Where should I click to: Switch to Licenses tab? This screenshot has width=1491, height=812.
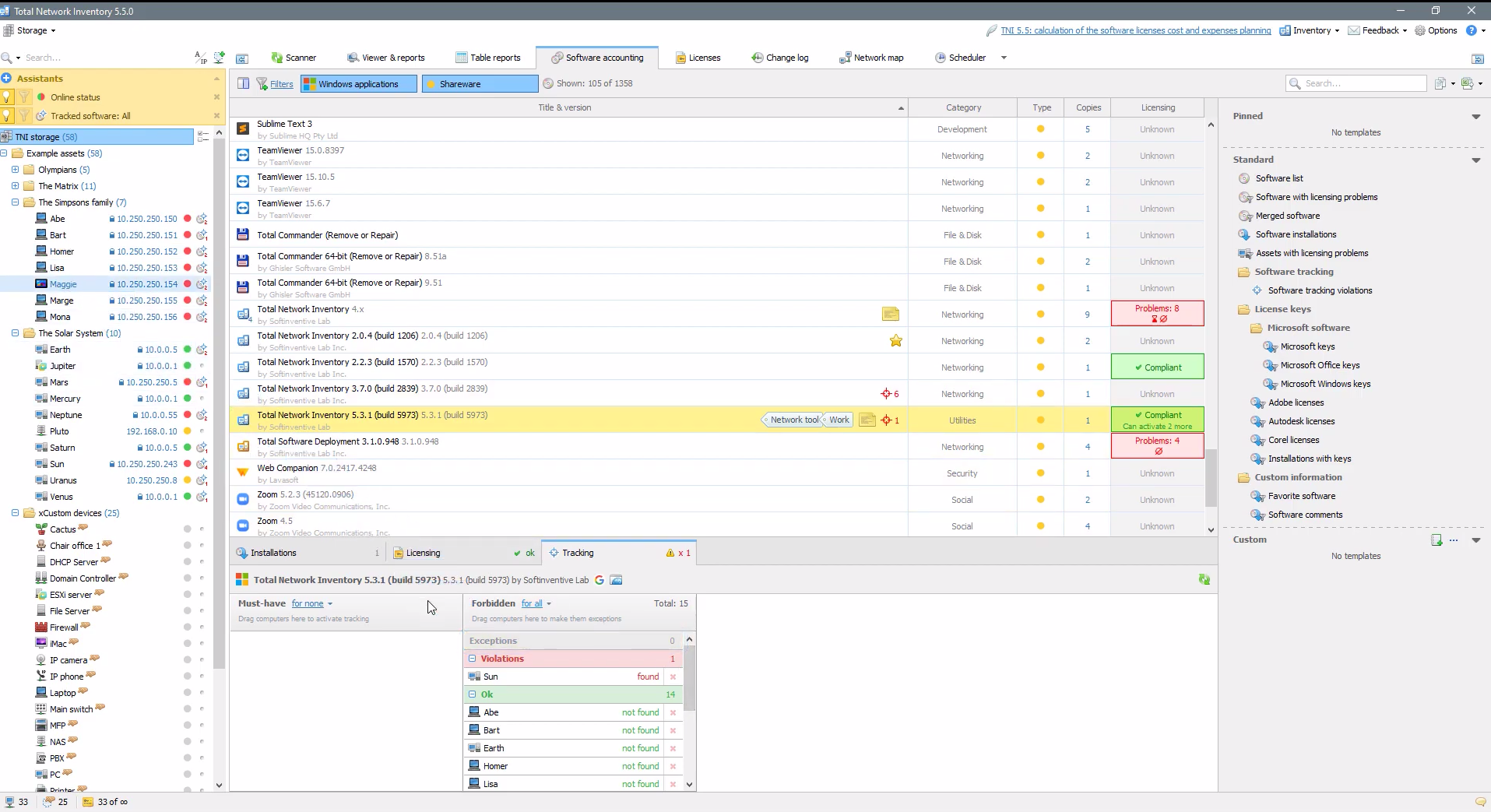click(698, 58)
